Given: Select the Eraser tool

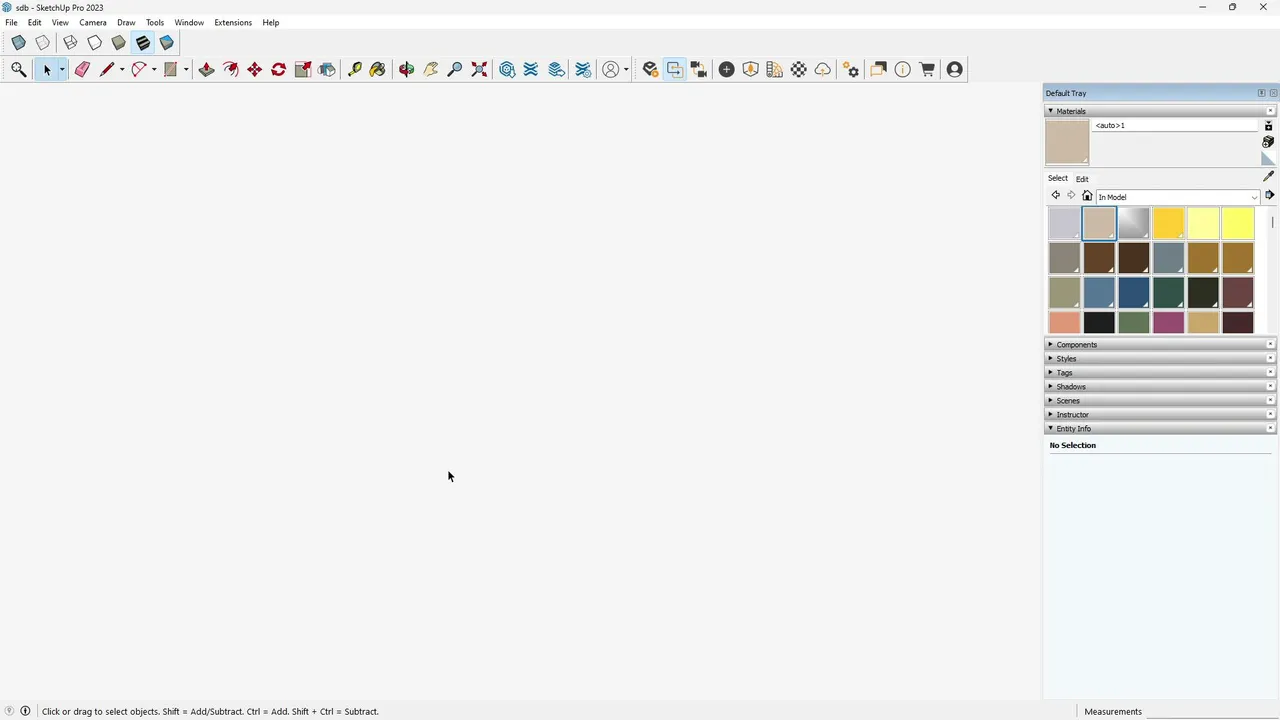Looking at the screenshot, I should (x=82, y=69).
